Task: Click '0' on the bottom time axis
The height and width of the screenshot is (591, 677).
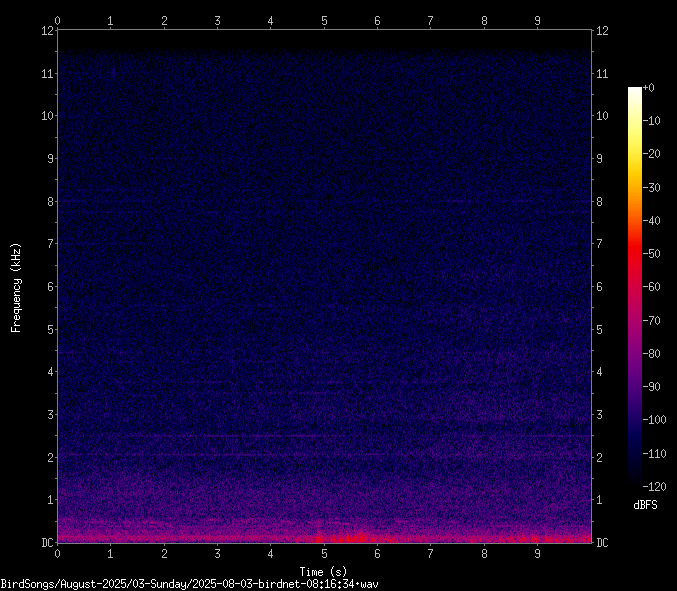Action: [x=57, y=554]
